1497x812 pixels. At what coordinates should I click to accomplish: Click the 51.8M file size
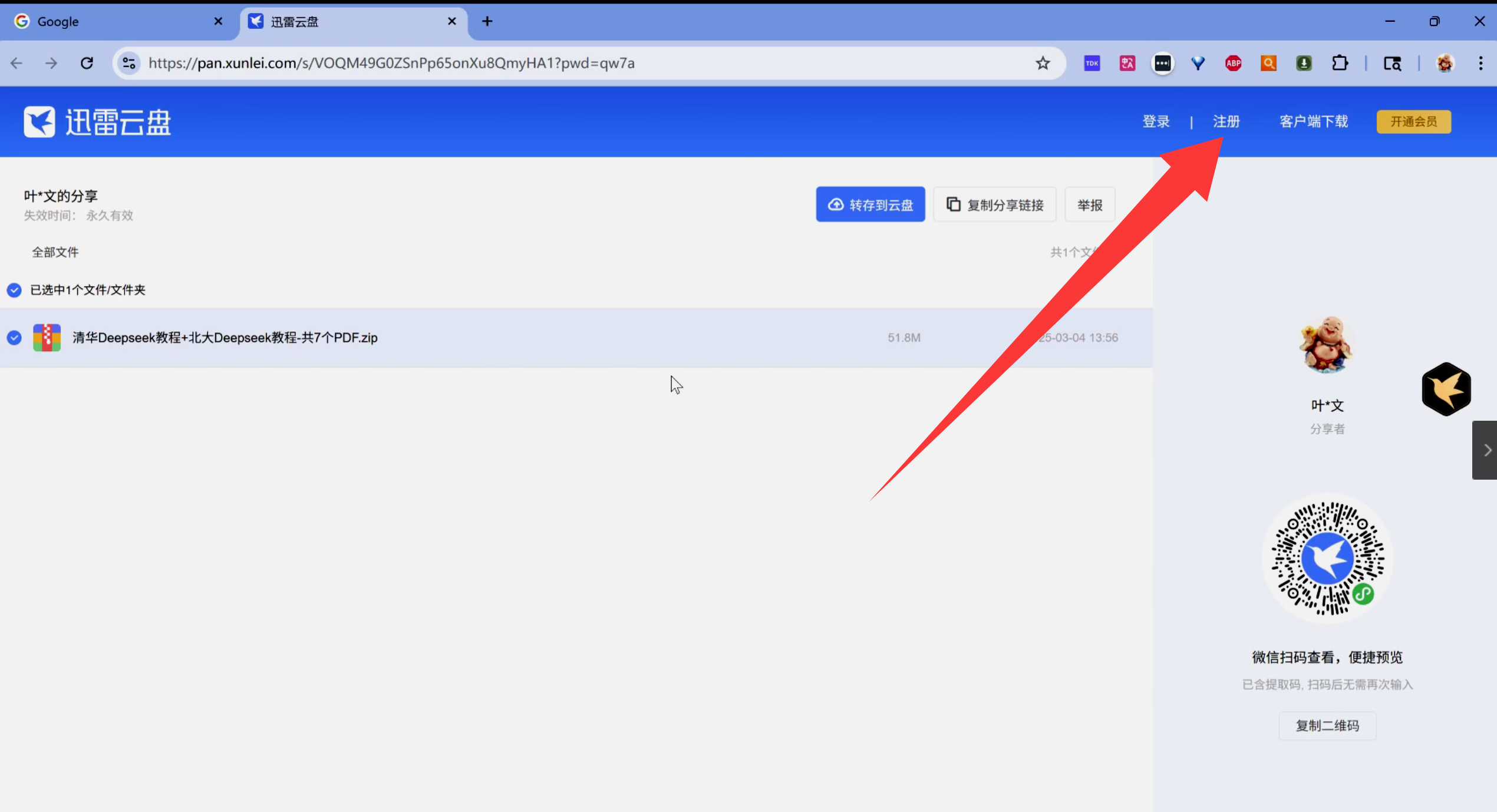point(904,338)
